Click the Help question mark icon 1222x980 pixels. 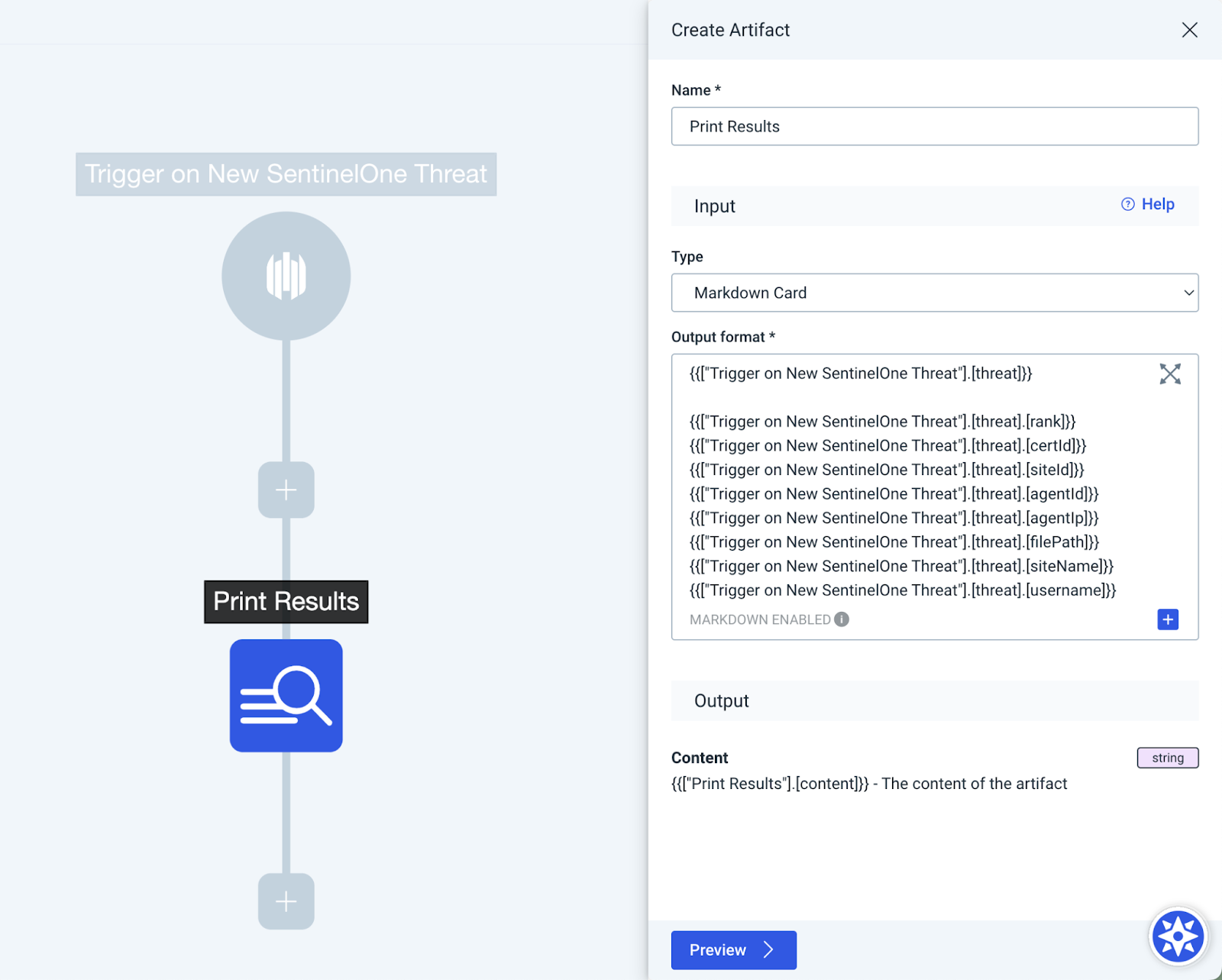pyautogui.click(x=1127, y=204)
